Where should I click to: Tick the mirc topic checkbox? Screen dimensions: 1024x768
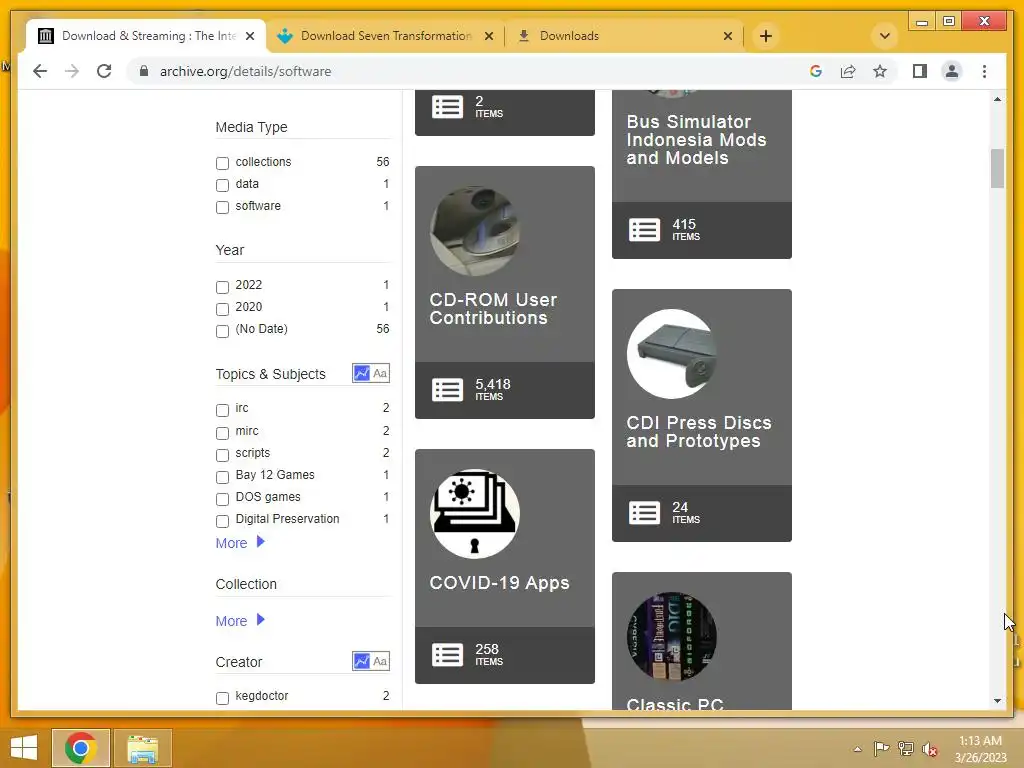pyautogui.click(x=222, y=432)
